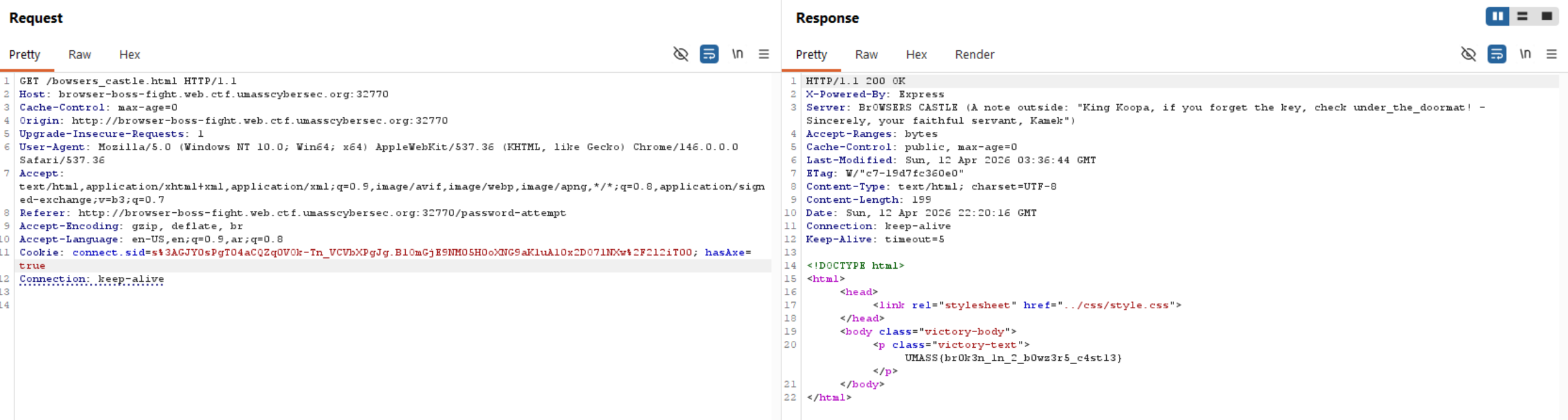Switch Request view to Hex tab
The image size is (1568, 420).
pyautogui.click(x=129, y=55)
